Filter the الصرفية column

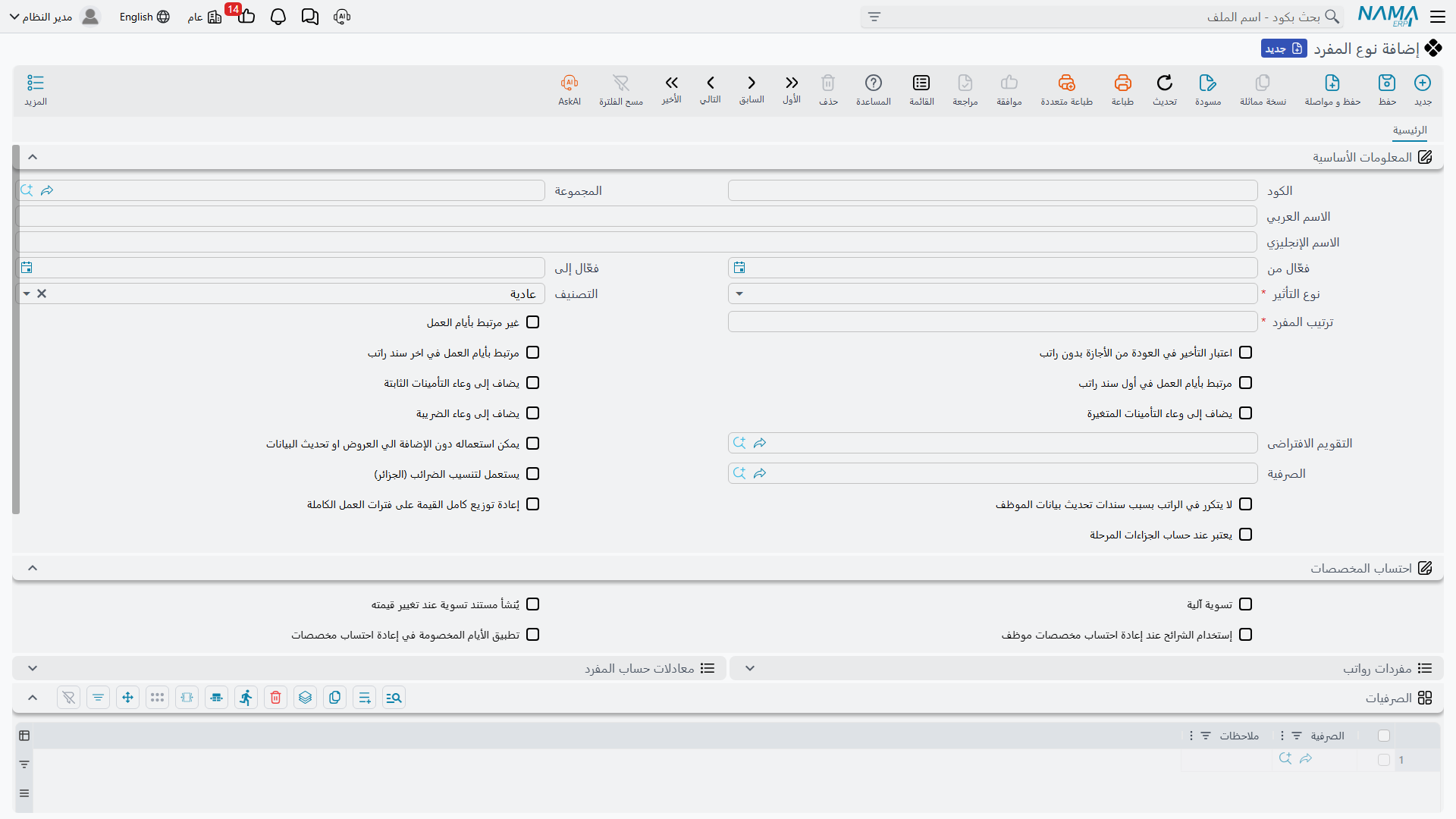tap(1297, 736)
